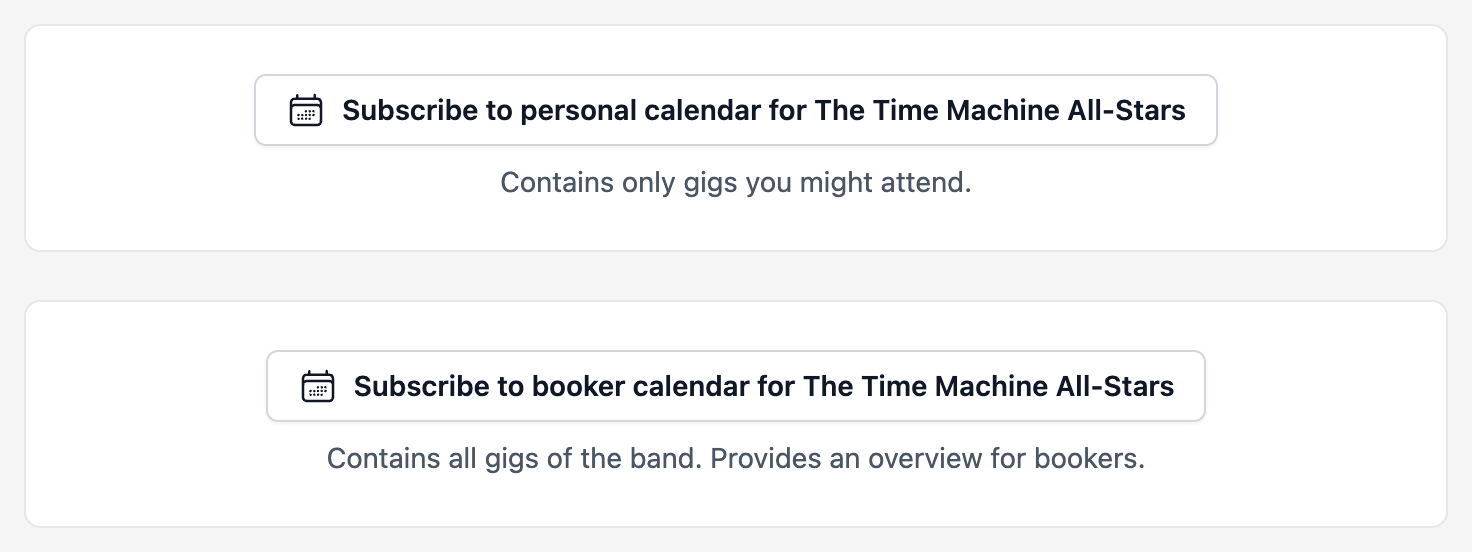
Task: Open the personal calendar subscription link
Action: tap(736, 110)
